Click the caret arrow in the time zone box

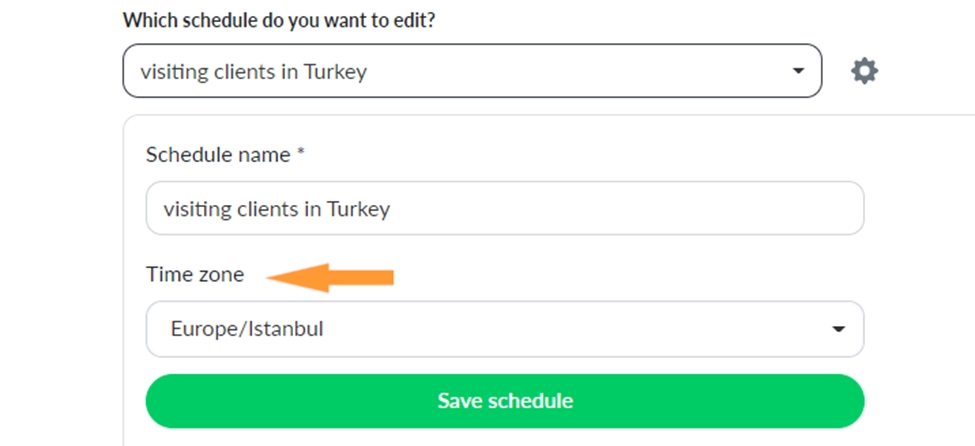(839, 329)
